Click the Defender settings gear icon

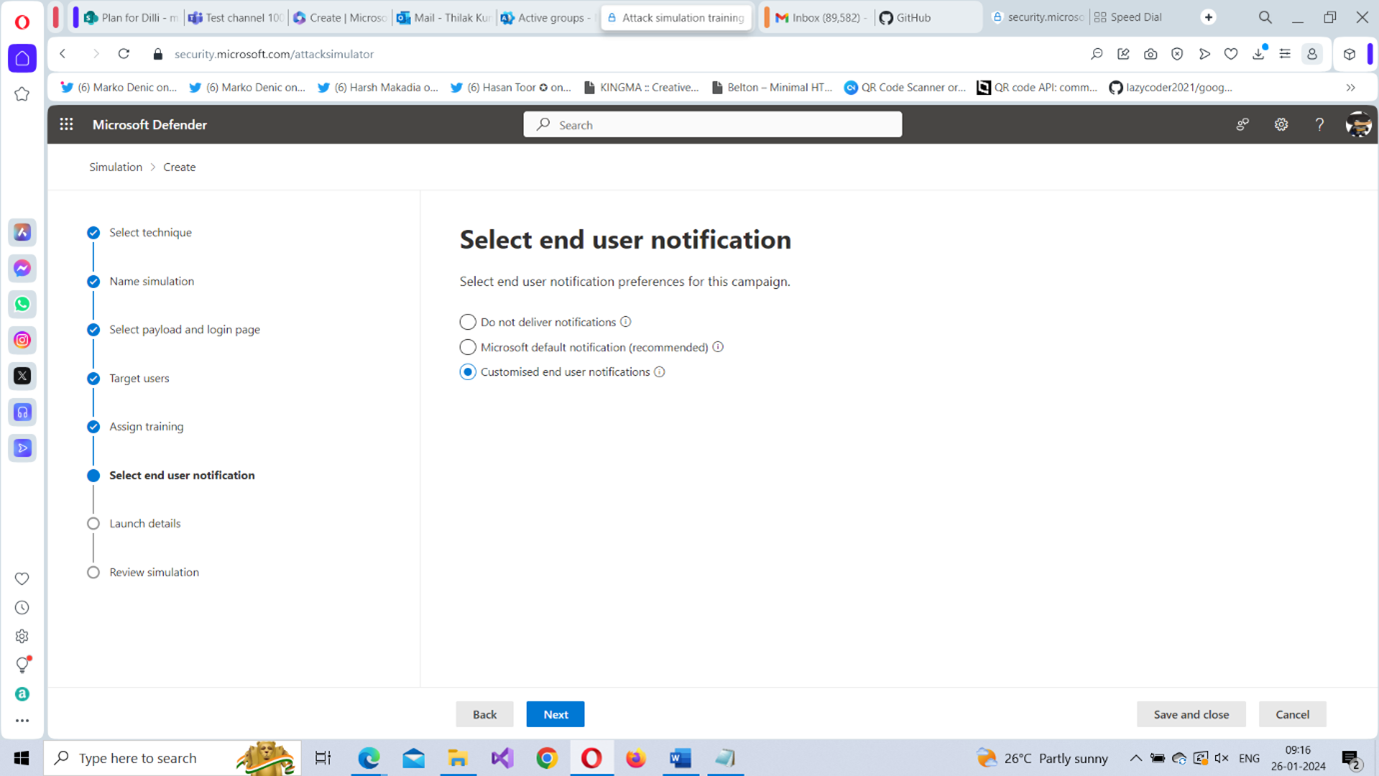coord(1281,125)
